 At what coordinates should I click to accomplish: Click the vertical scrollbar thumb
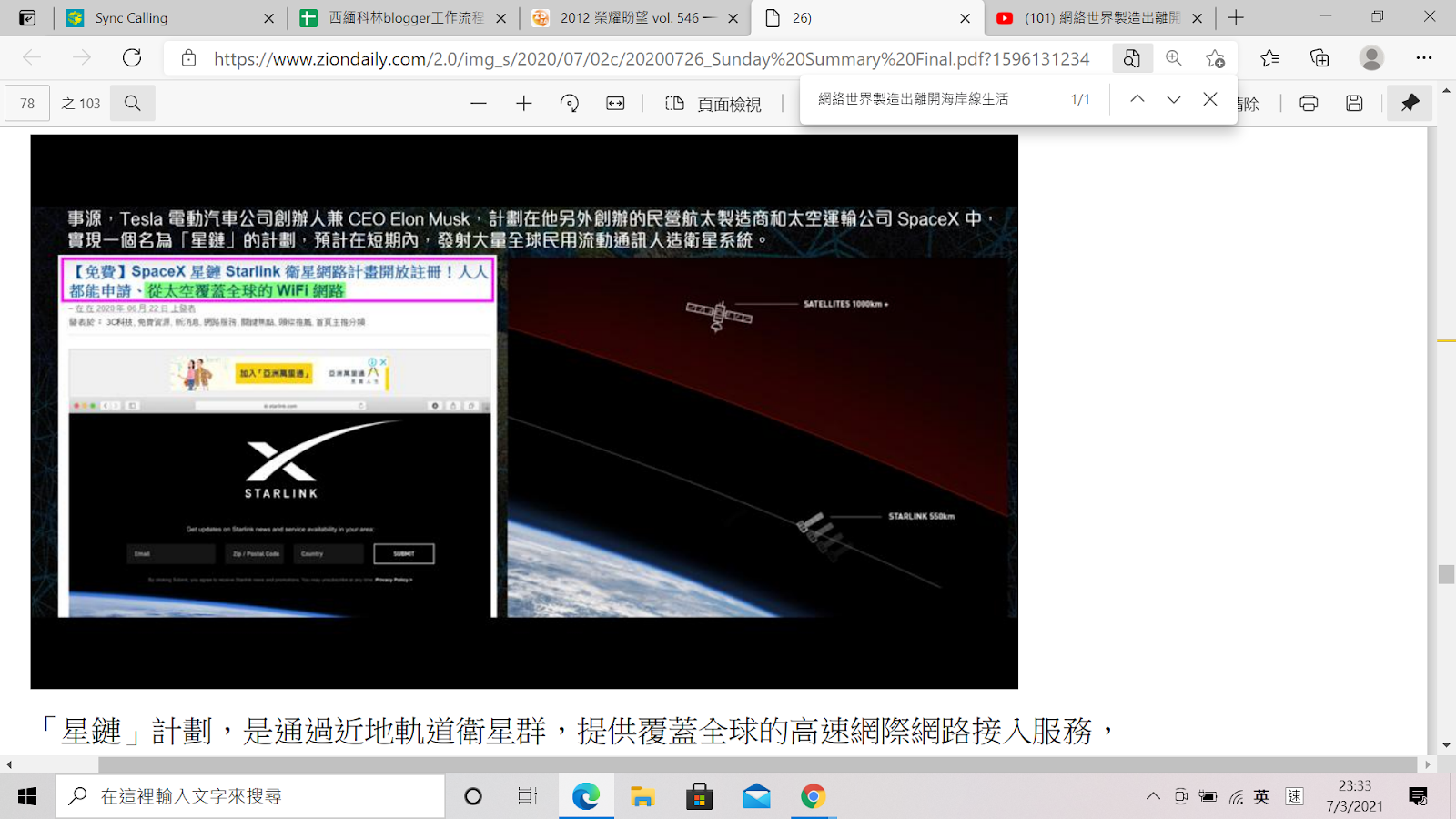[1446, 574]
